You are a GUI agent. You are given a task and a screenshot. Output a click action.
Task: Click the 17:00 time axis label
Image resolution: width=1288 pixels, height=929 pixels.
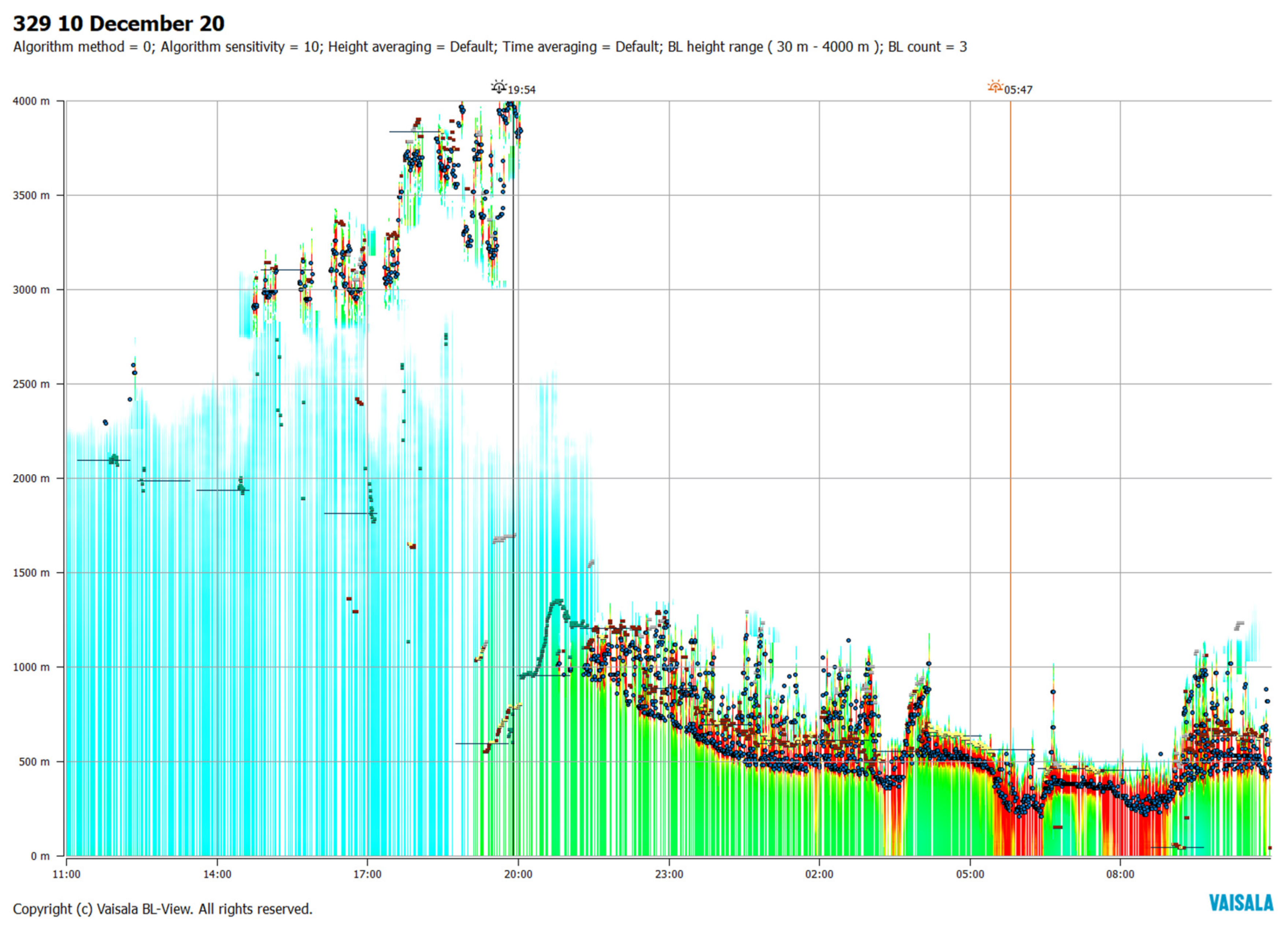click(x=367, y=874)
